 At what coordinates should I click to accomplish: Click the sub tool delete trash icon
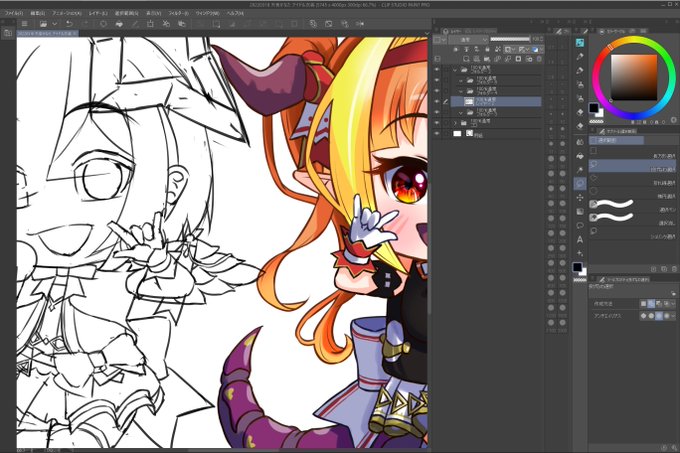[674, 269]
